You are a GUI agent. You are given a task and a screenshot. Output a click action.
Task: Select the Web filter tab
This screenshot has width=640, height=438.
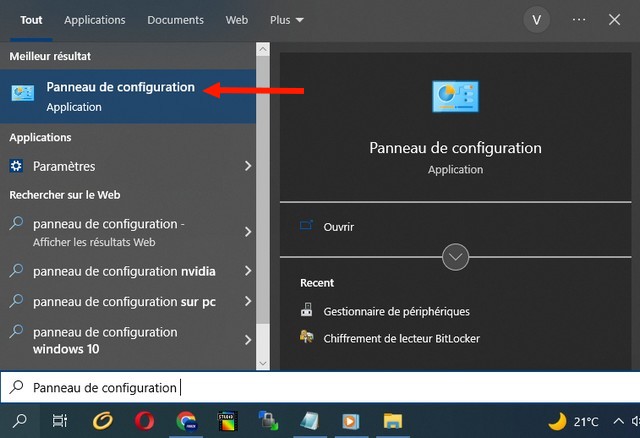pos(237,20)
